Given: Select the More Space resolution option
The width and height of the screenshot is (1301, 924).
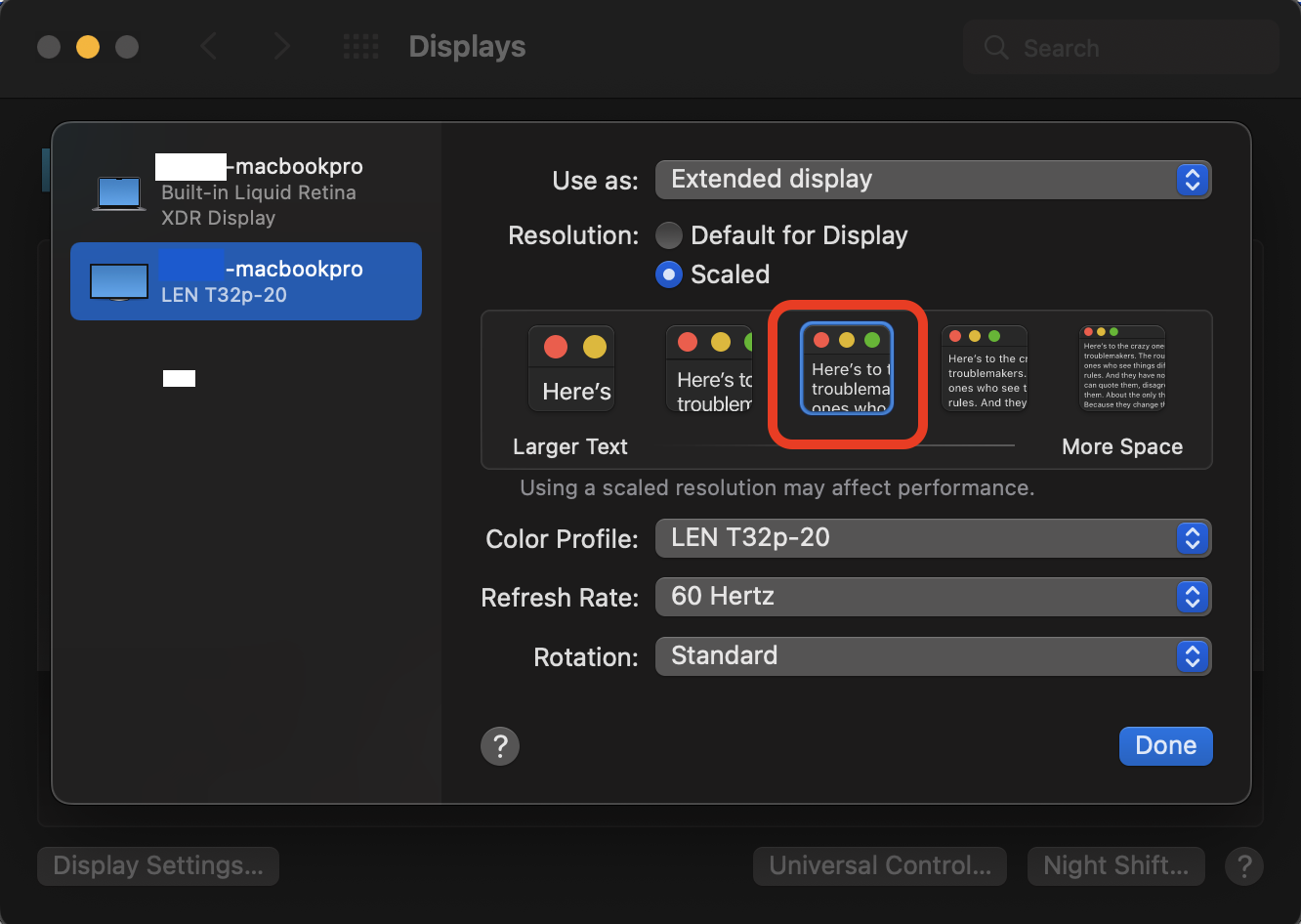Looking at the screenshot, I should [x=1121, y=368].
